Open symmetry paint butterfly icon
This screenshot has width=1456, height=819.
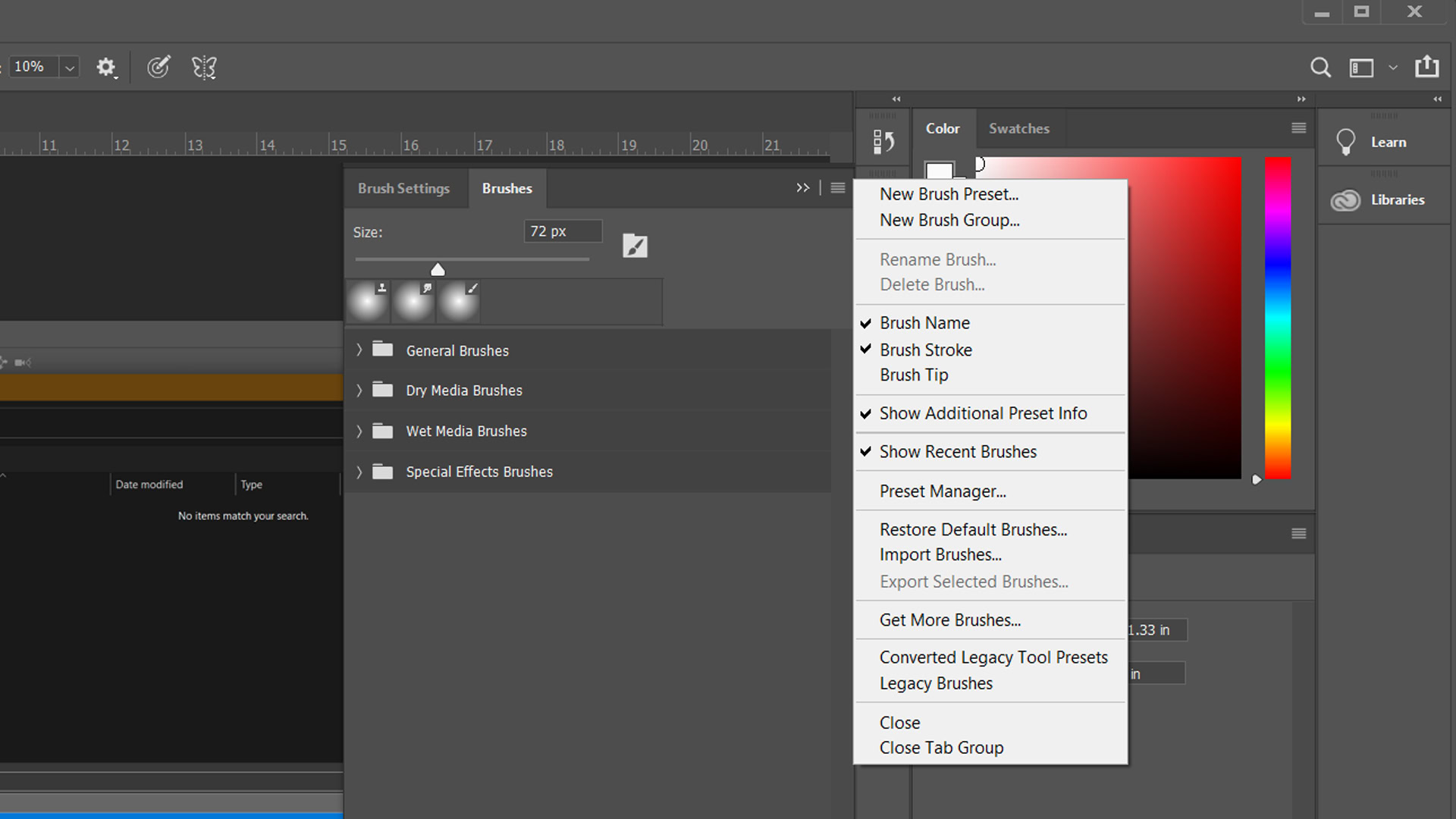click(204, 67)
